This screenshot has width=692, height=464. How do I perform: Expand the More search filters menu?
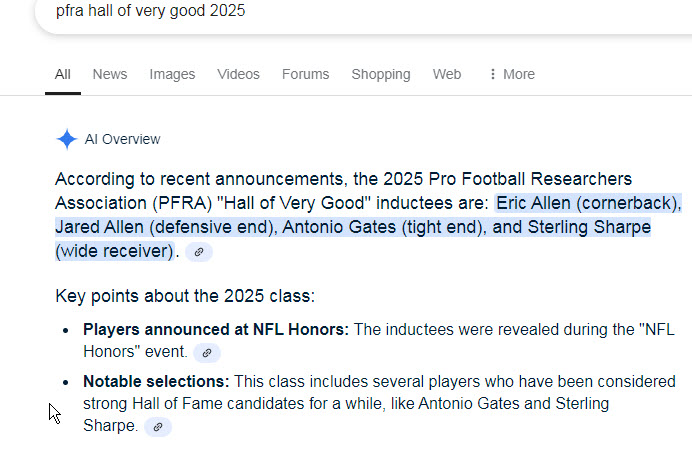click(x=511, y=74)
